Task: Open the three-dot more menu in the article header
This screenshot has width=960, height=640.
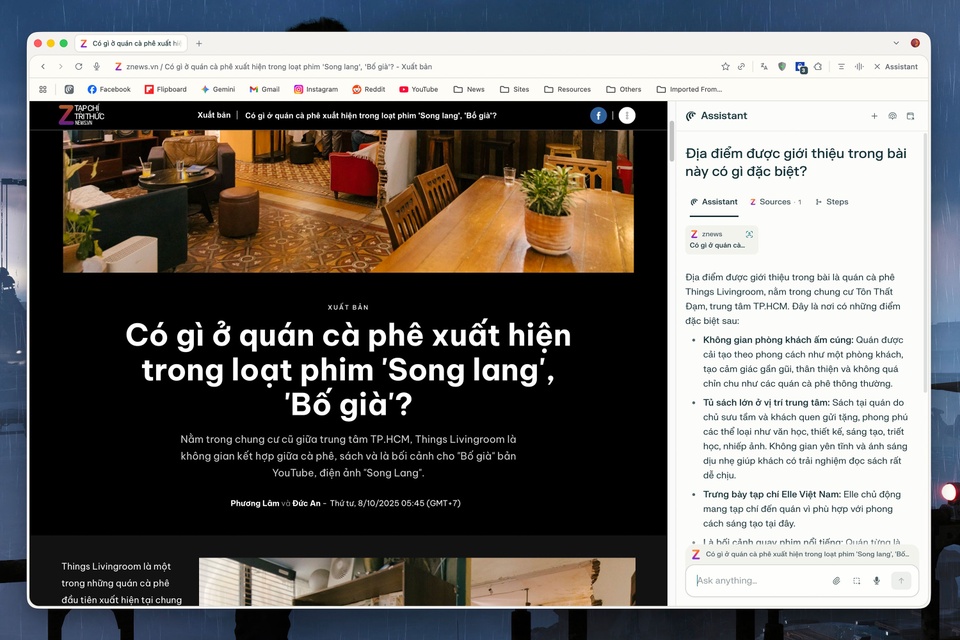Action: click(x=627, y=115)
